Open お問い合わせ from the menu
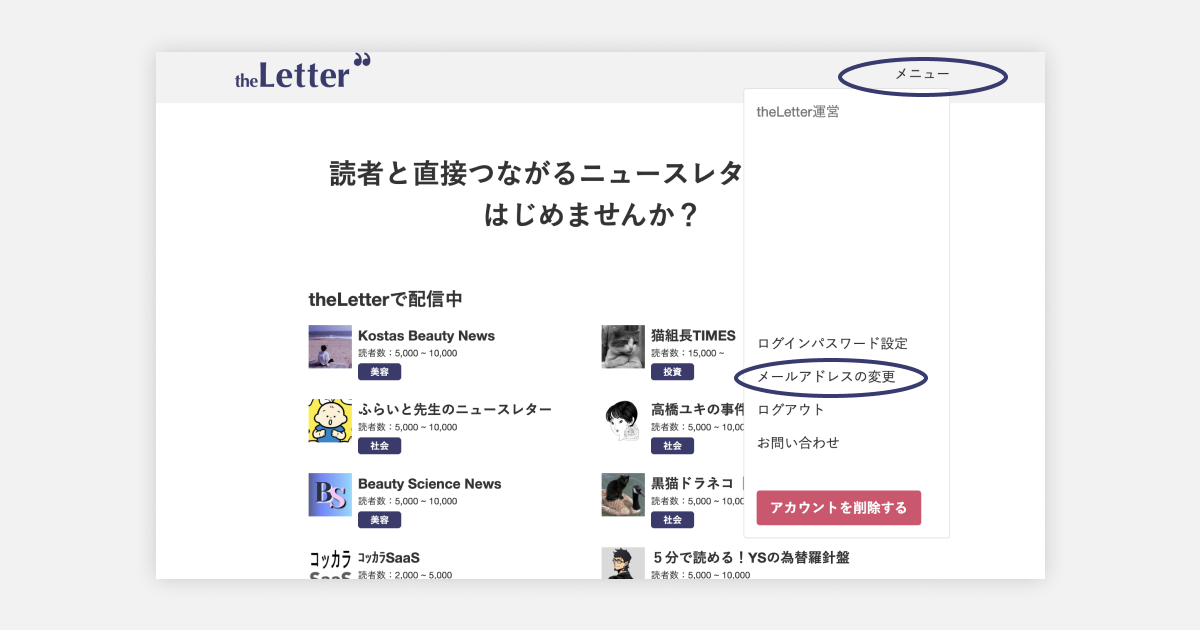 pyautogui.click(x=798, y=443)
